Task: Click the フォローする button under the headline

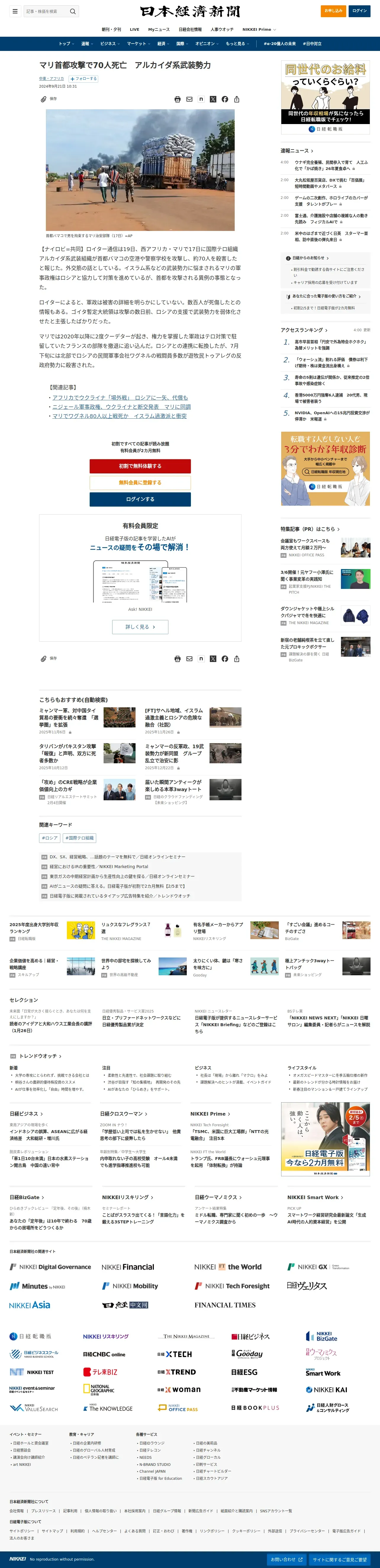Action: click(83, 78)
